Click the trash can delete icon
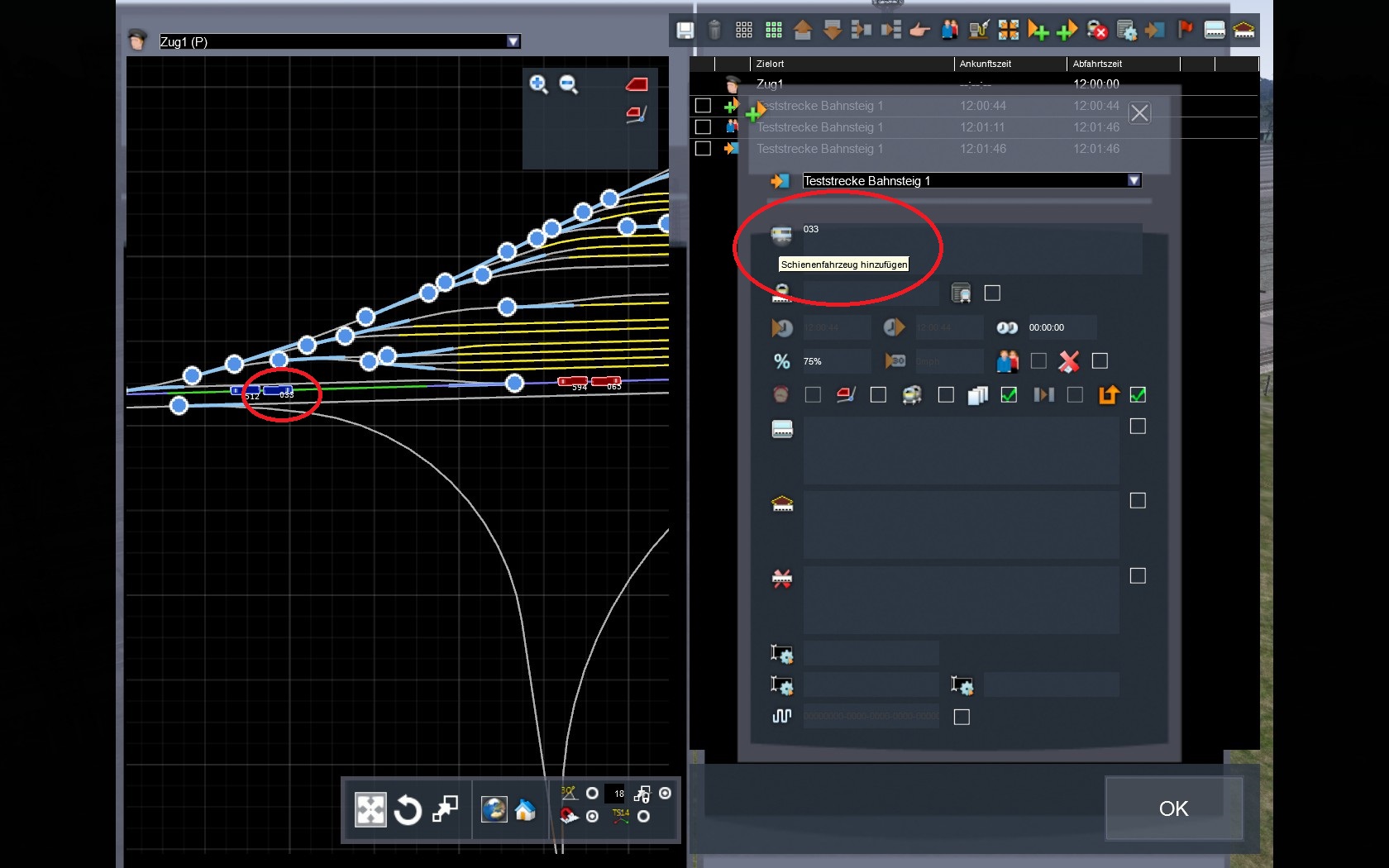 (714, 31)
